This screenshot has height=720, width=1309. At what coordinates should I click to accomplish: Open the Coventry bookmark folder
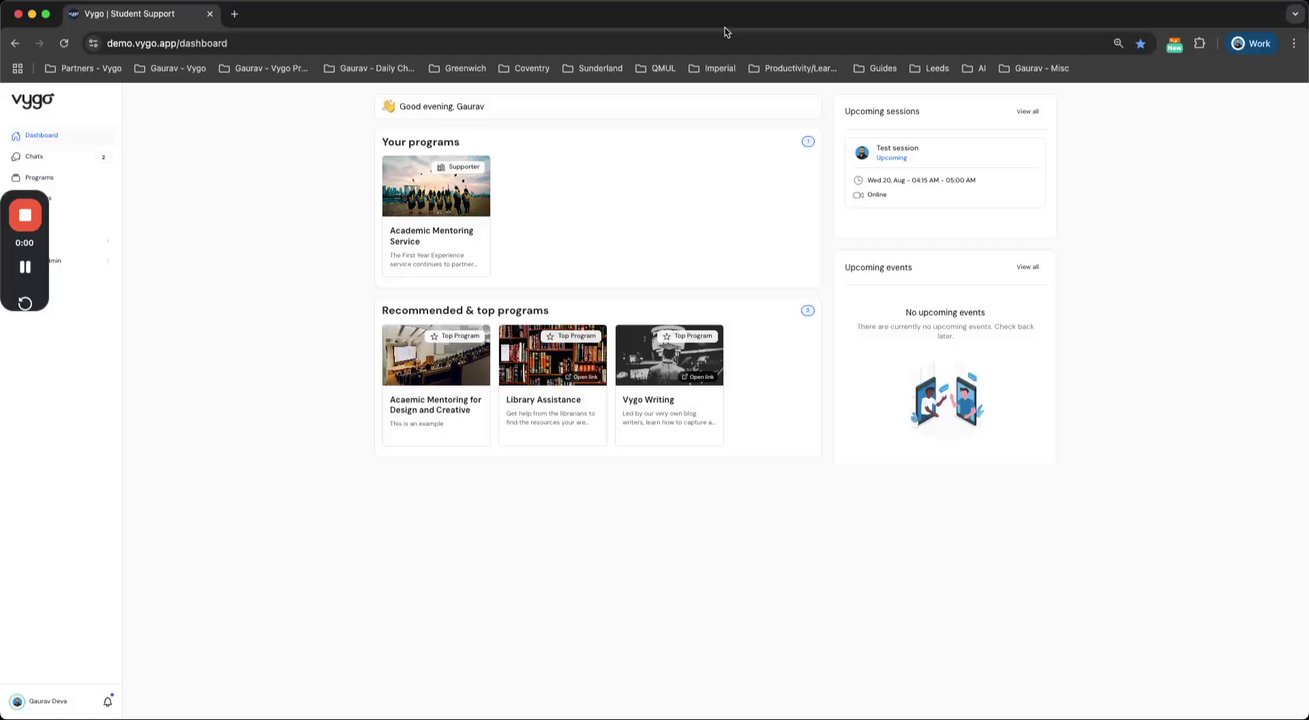524,68
